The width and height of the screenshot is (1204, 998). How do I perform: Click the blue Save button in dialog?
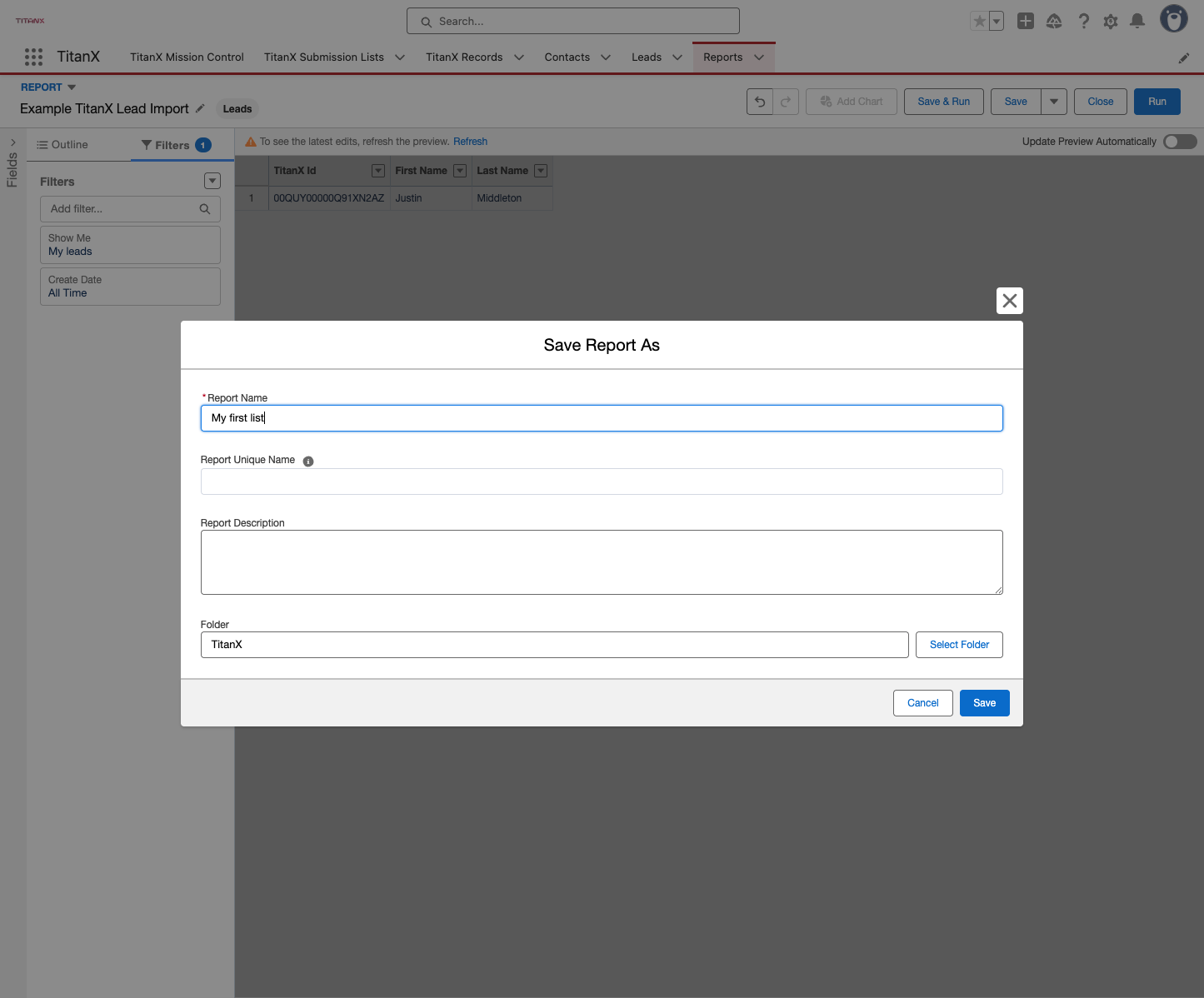tap(985, 703)
